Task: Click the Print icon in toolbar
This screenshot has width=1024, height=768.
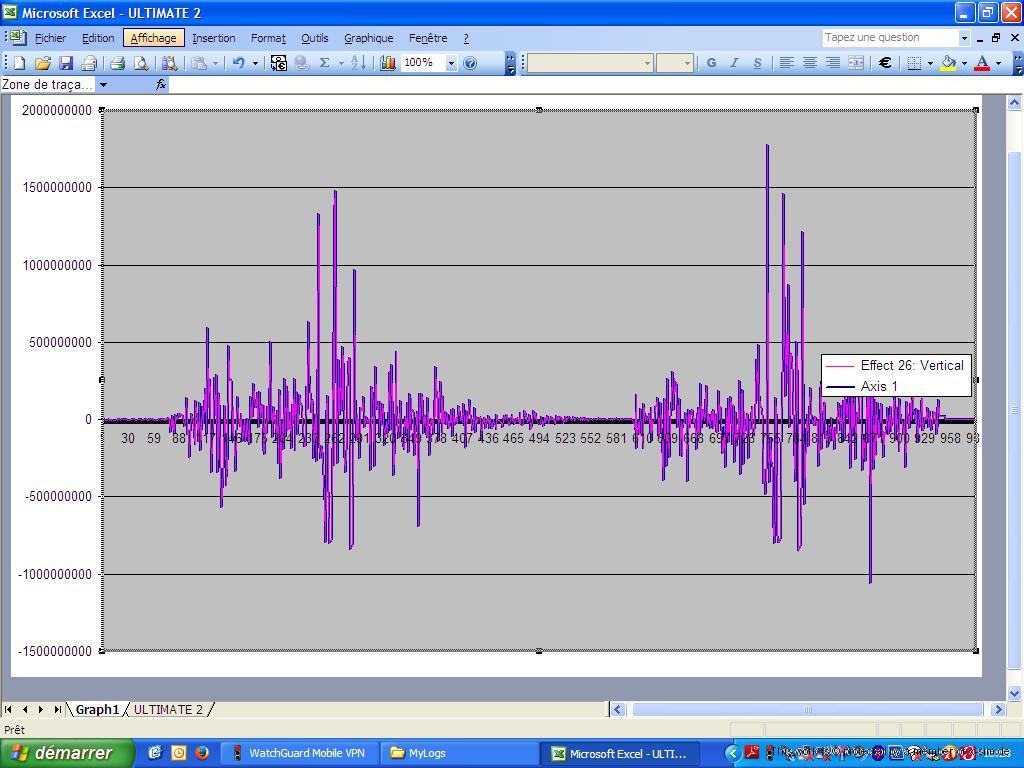Action: (117, 63)
